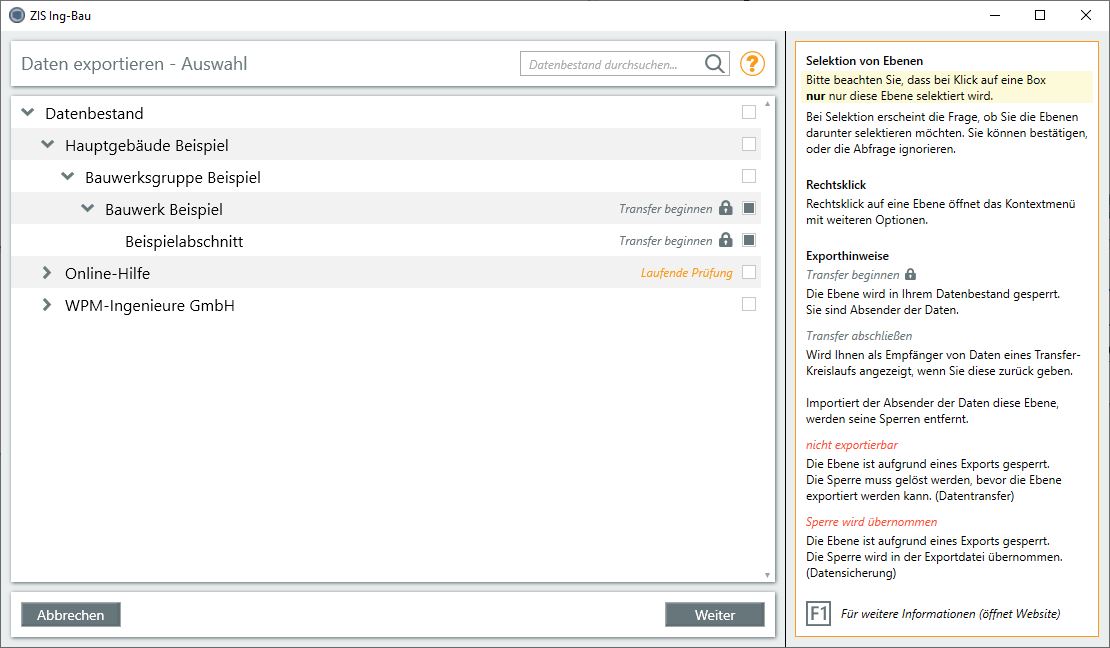Click the ZIS Ing-Bau app icon in title bar
This screenshot has height=648, width=1110.
(16, 15)
